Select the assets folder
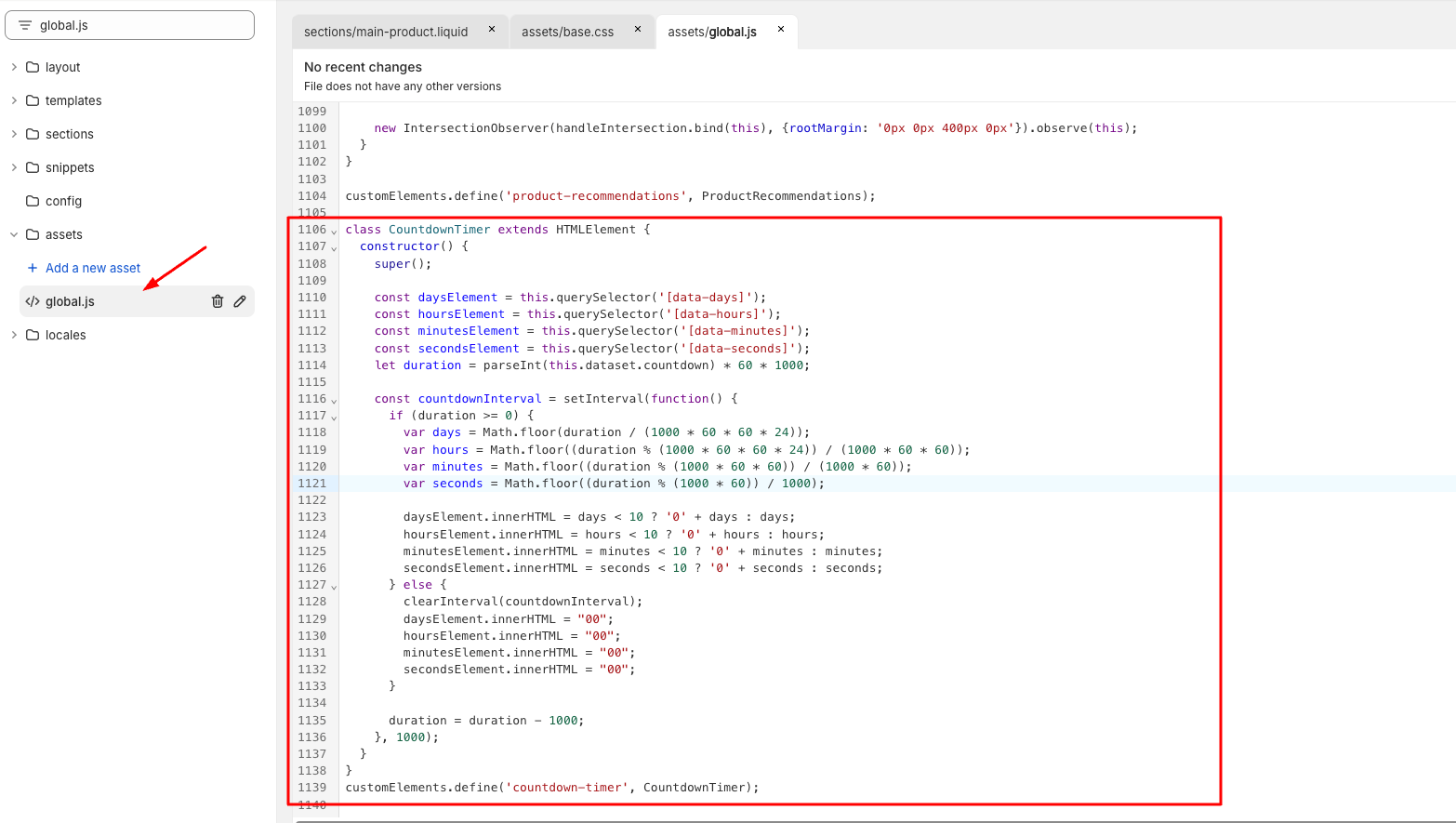This screenshot has height=823, width=1456. click(63, 234)
